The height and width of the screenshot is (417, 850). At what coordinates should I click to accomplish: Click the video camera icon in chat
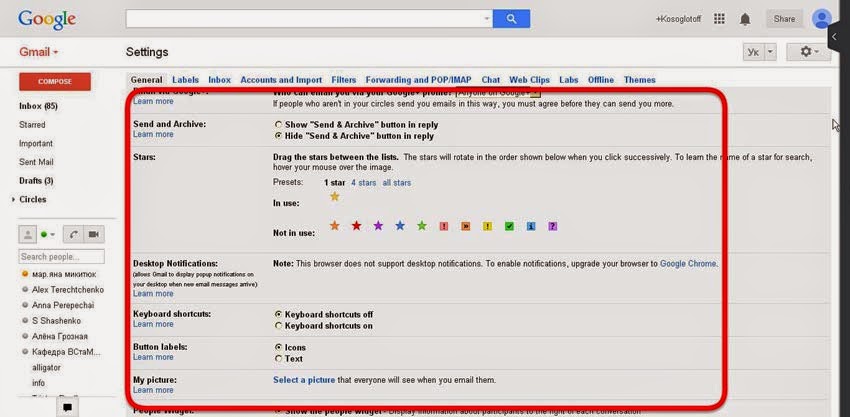click(94, 234)
